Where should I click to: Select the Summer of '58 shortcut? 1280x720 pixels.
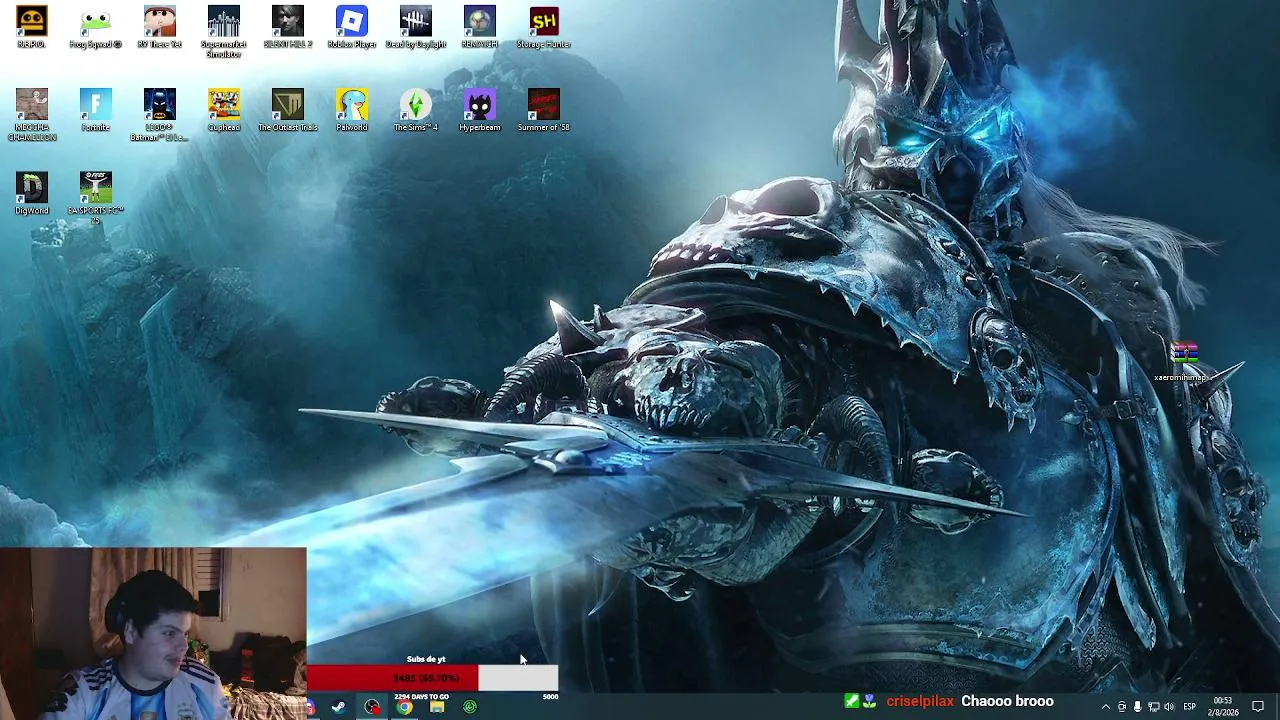click(x=544, y=110)
